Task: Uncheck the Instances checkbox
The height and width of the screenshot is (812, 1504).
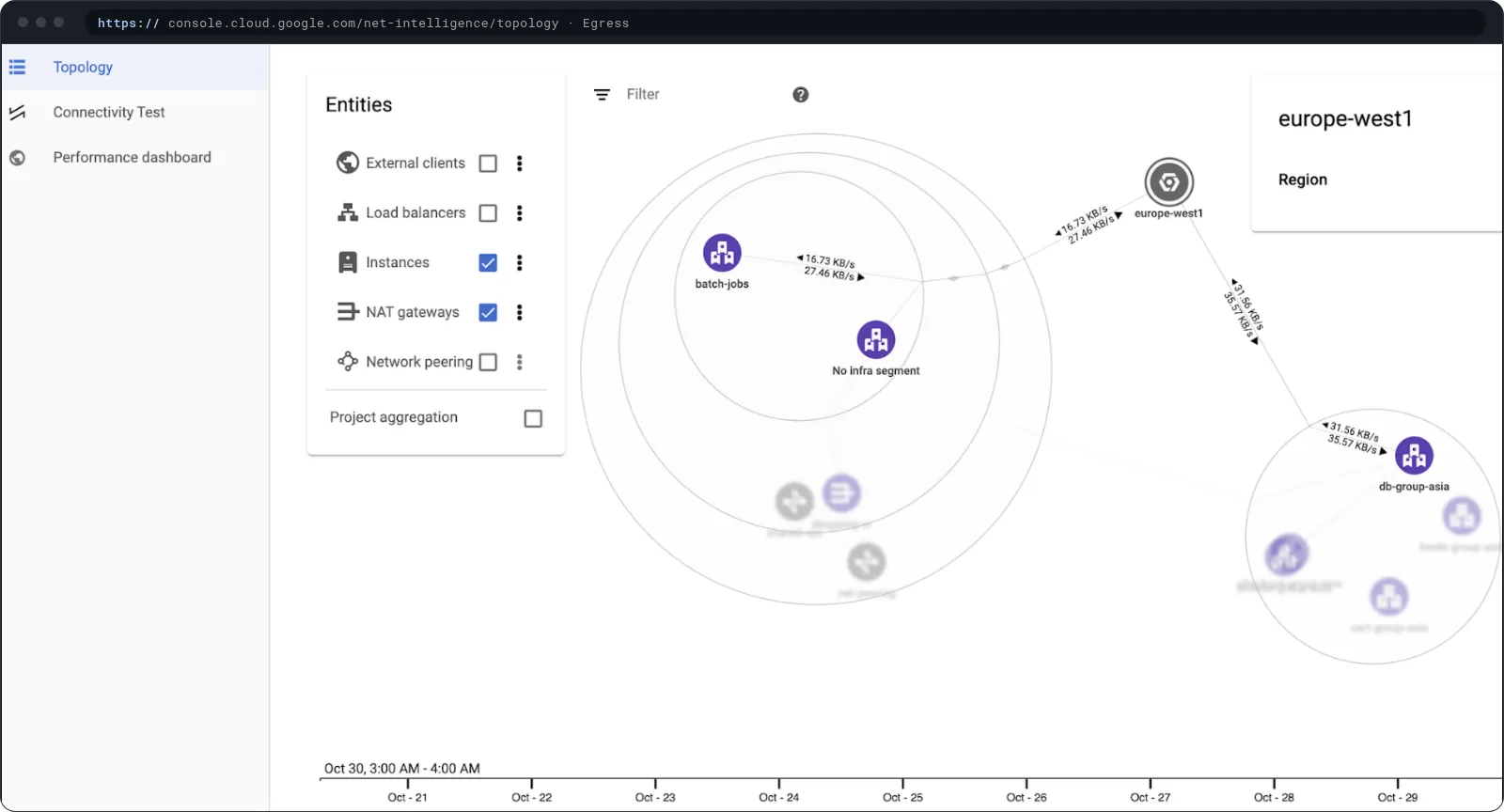Action: point(488,263)
